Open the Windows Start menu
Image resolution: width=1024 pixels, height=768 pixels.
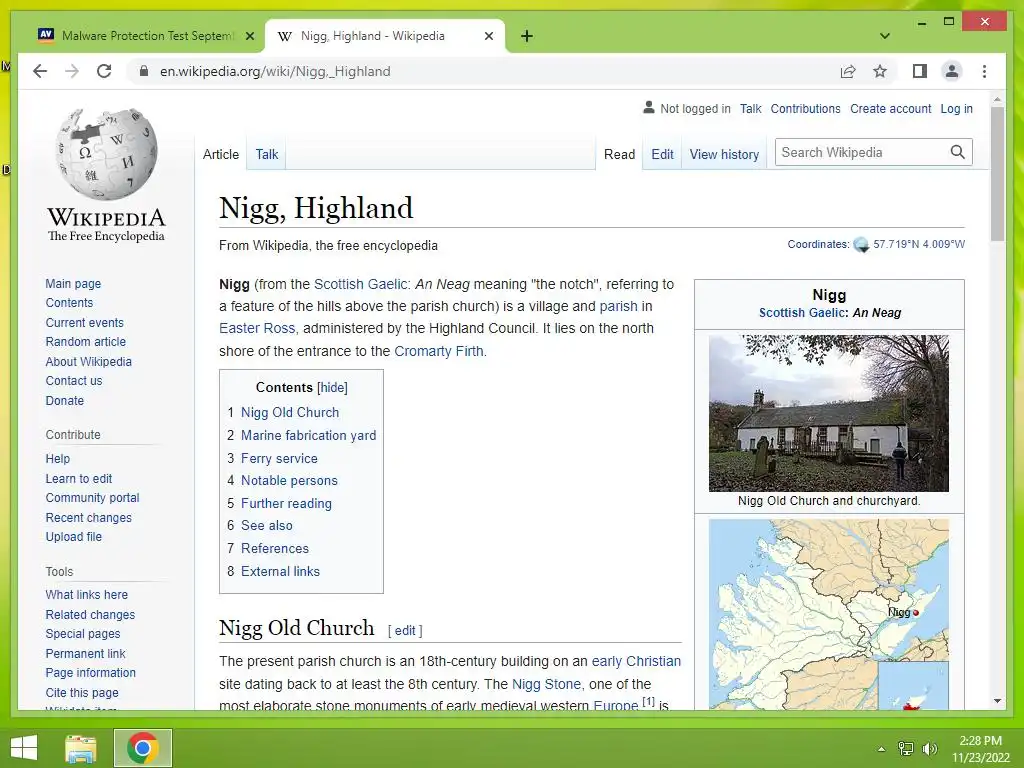[24, 748]
